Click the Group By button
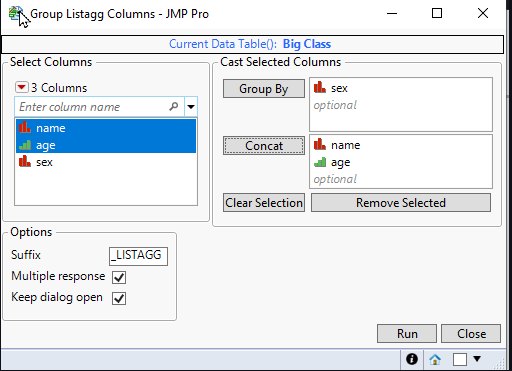 [264, 89]
